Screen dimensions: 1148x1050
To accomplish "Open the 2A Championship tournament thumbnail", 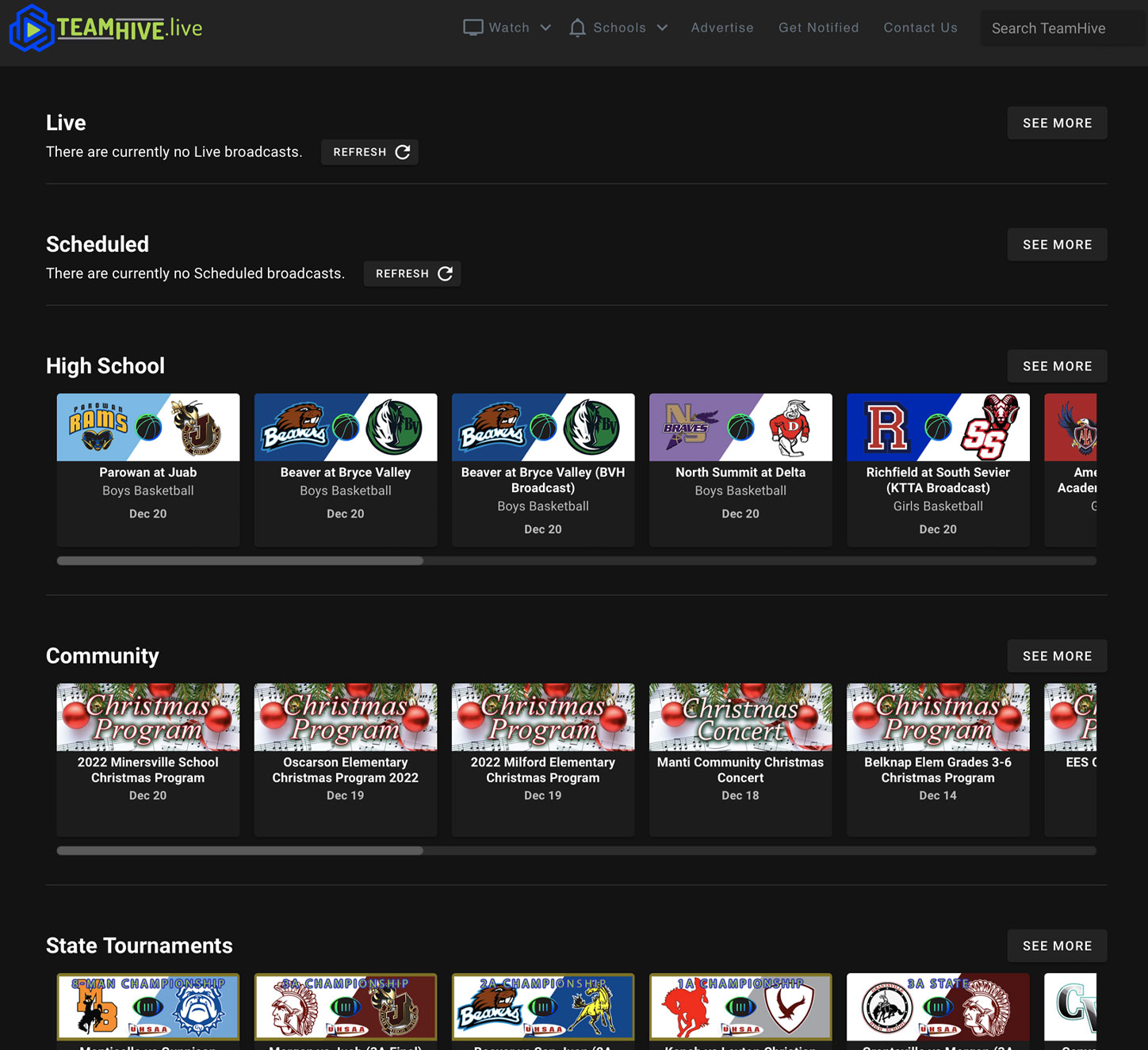I will (543, 1007).
